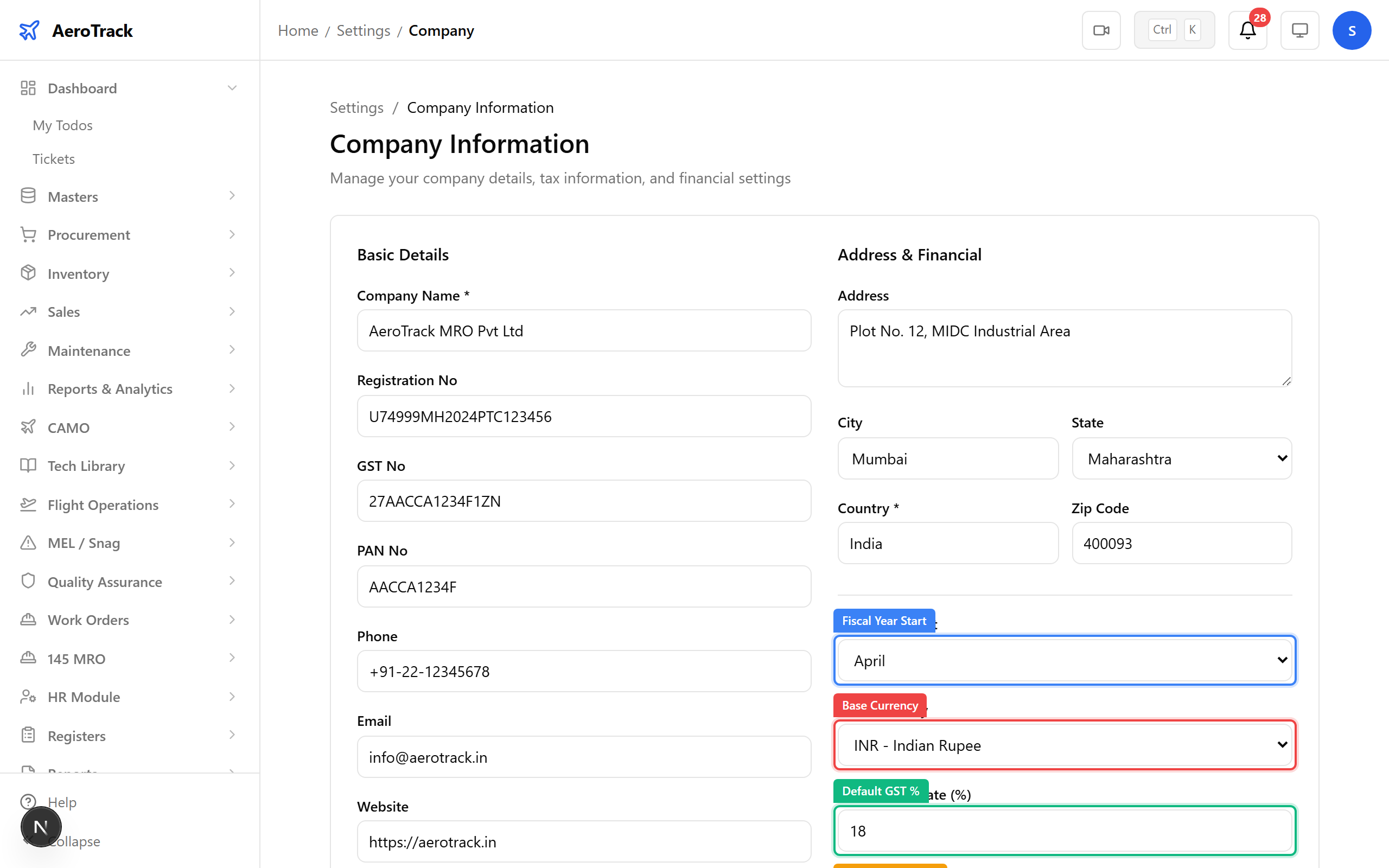1389x868 pixels.
Task: Click the Tech Library book icon
Action: pos(28,465)
